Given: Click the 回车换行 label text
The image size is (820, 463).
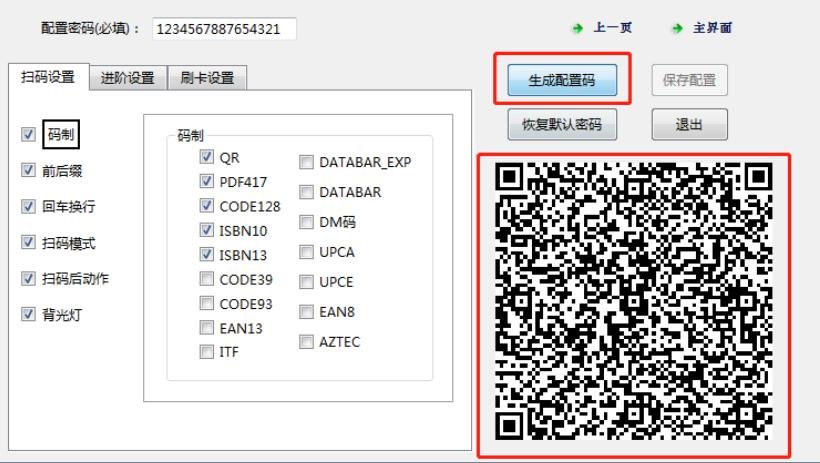Looking at the screenshot, I should pyautogui.click(x=69, y=207).
